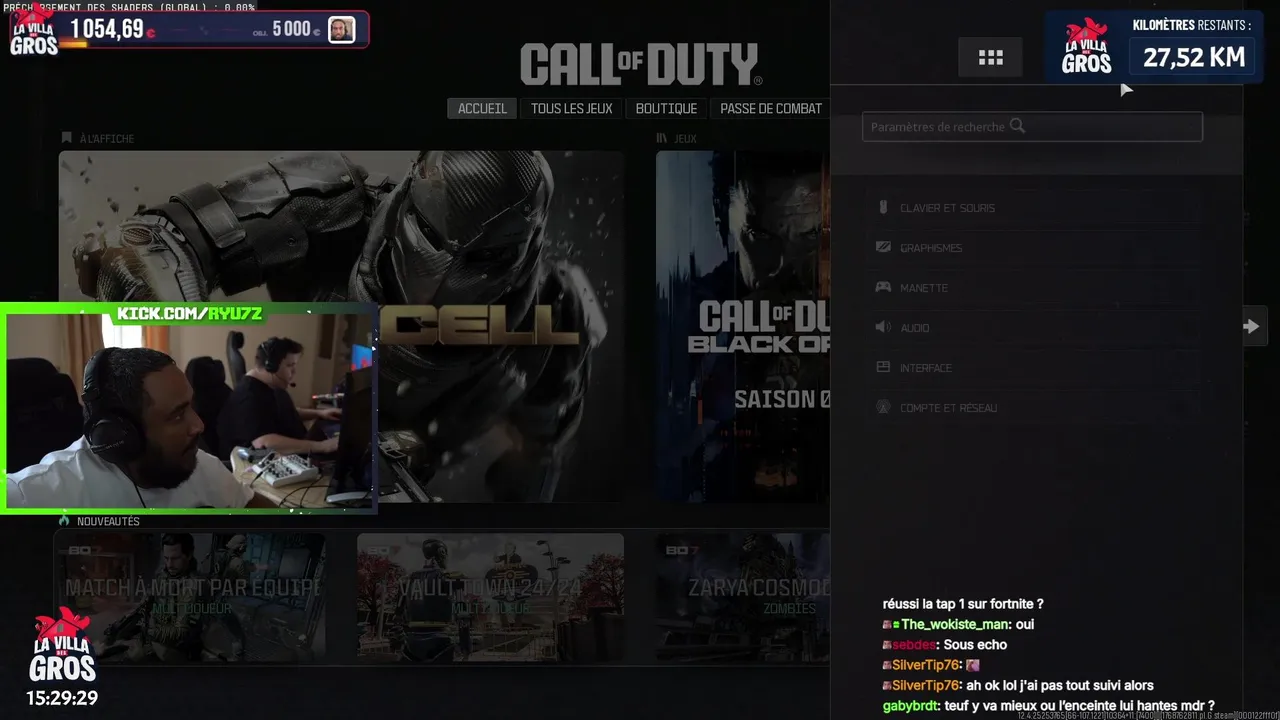Click the Compte et Réseau icon
The image size is (1280, 720).
click(x=883, y=407)
